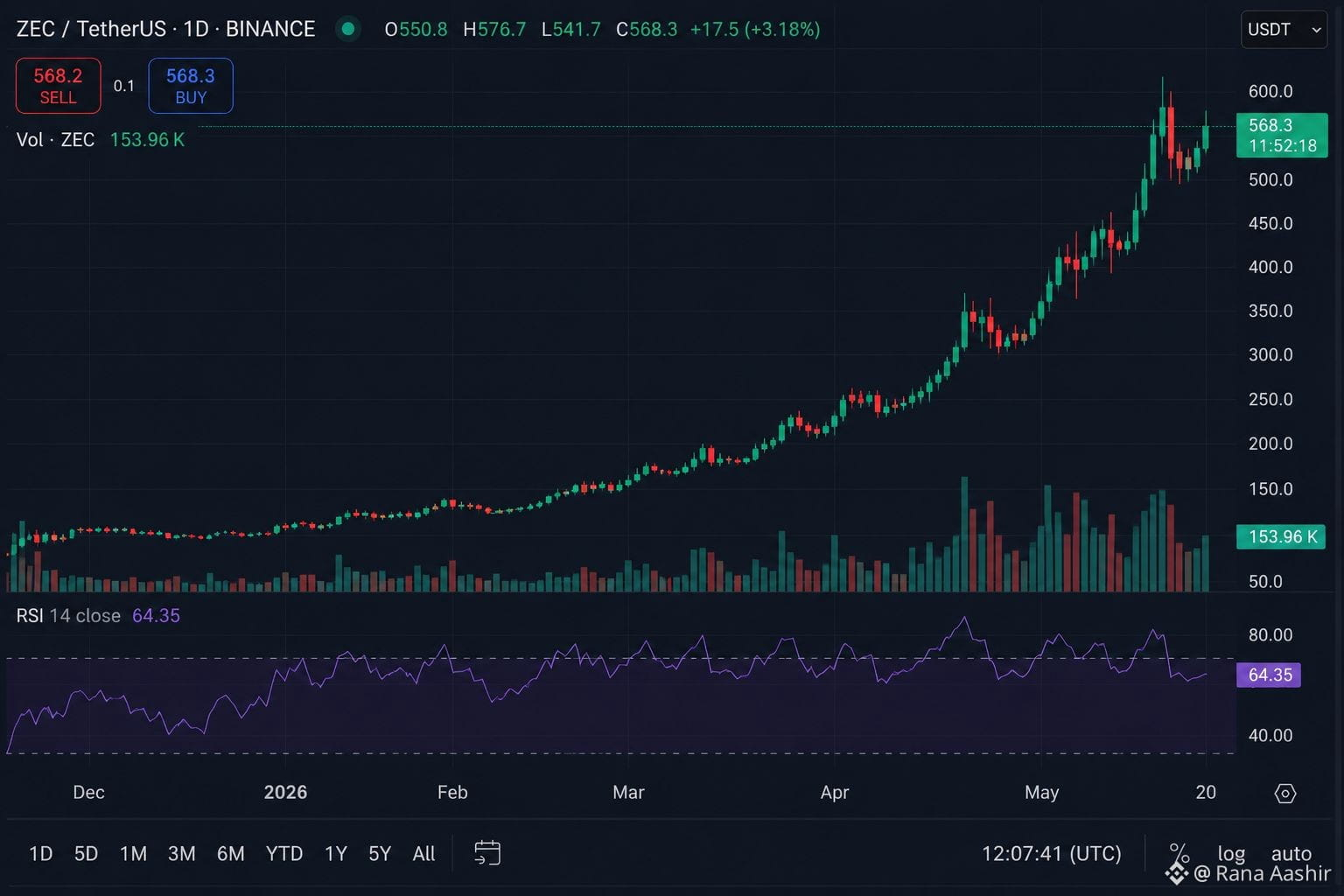Click the 40.00 RSI scale label

[x=1270, y=735]
